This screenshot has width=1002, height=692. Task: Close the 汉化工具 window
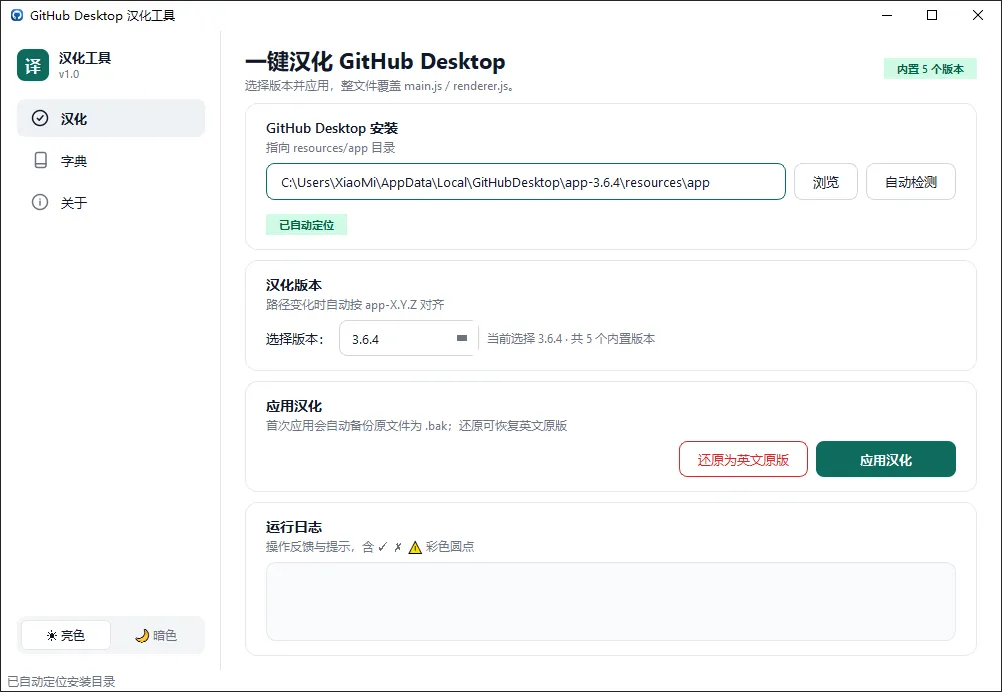[x=978, y=15]
